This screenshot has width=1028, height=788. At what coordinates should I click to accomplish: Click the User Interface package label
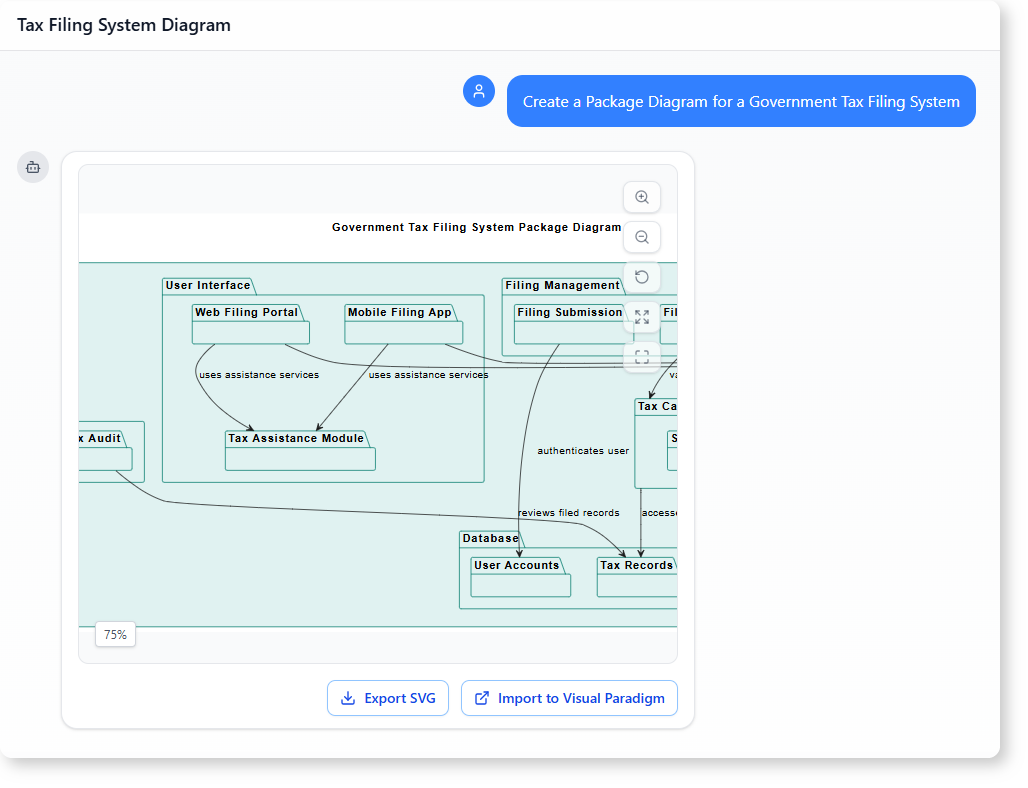click(x=208, y=286)
